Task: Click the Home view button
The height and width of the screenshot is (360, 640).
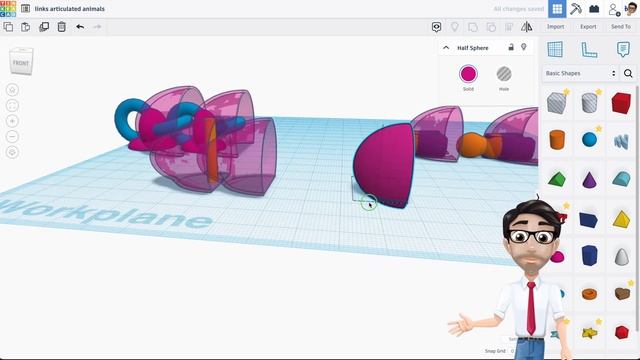Action: tap(13, 90)
